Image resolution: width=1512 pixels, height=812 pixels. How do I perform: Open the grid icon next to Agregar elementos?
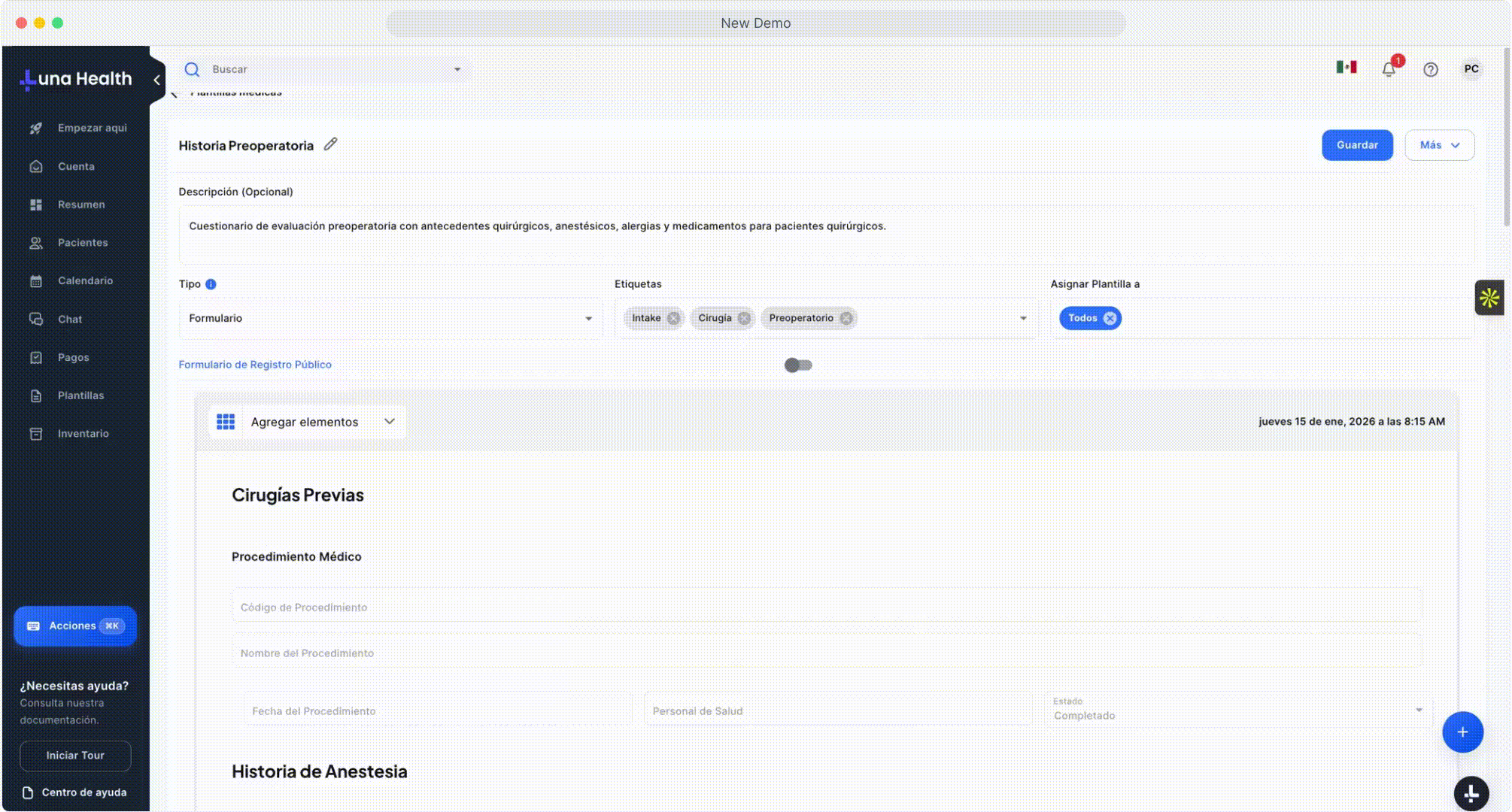pyautogui.click(x=226, y=422)
